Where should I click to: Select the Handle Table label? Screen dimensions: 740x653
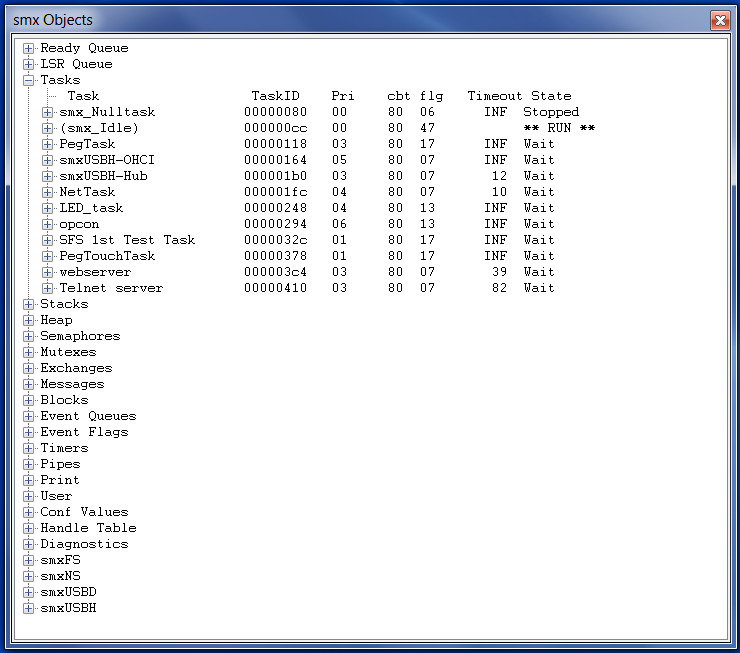click(x=88, y=528)
